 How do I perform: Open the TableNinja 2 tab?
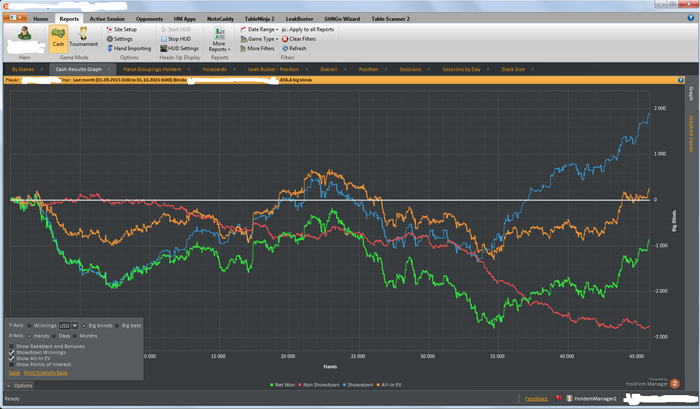(x=259, y=19)
